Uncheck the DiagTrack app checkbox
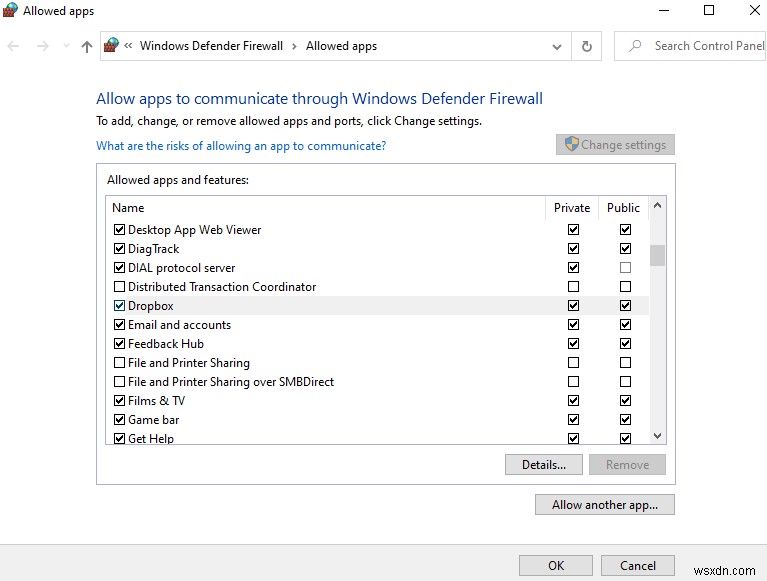The height and width of the screenshot is (581, 767). (x=119, y=248)
